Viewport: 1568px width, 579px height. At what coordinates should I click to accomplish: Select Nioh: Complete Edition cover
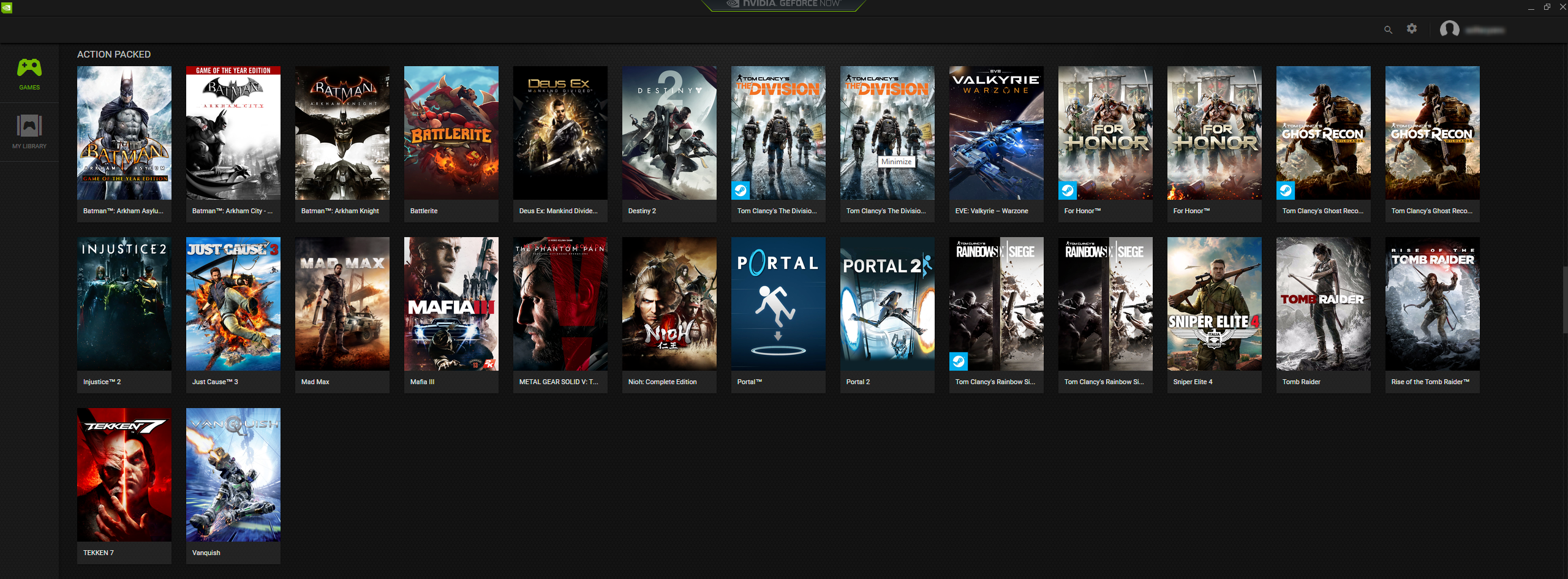click(x=669, y=304)
